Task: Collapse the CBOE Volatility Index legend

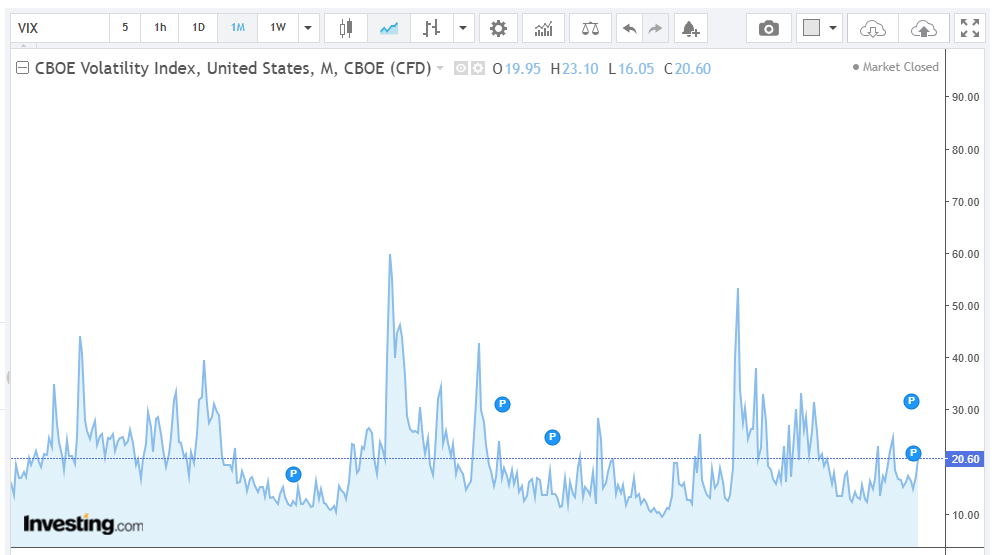Action: click(x=22, y=68)
